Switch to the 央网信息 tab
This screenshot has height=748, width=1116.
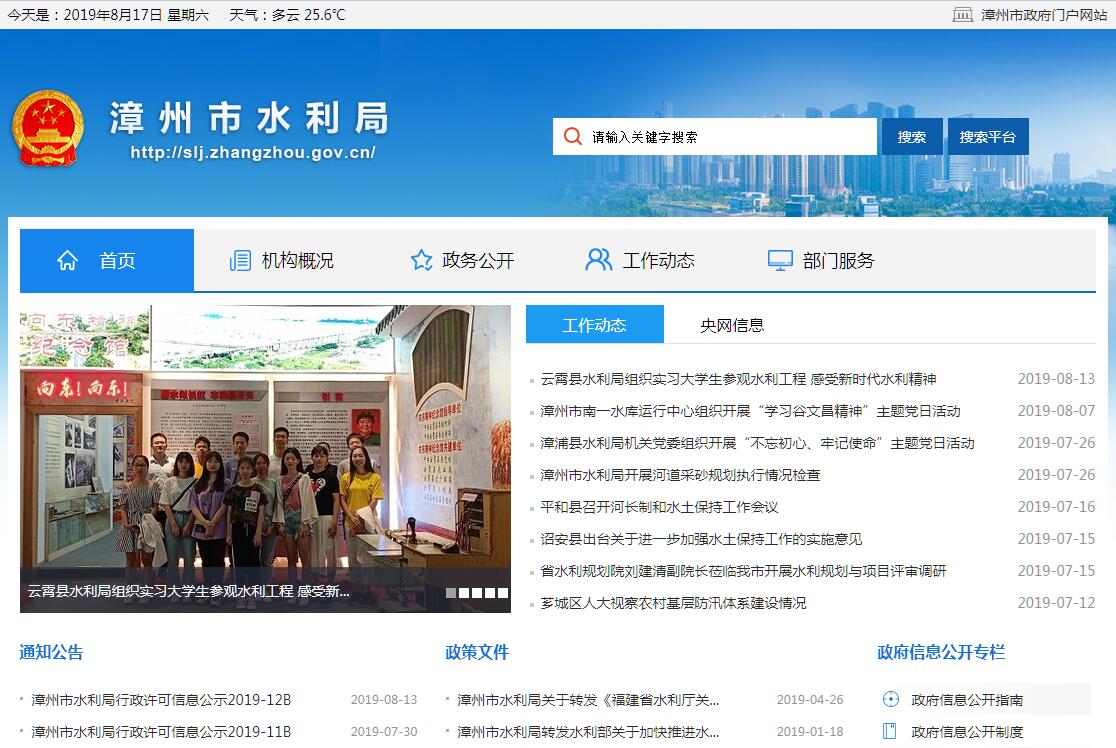tap(732, 325)
